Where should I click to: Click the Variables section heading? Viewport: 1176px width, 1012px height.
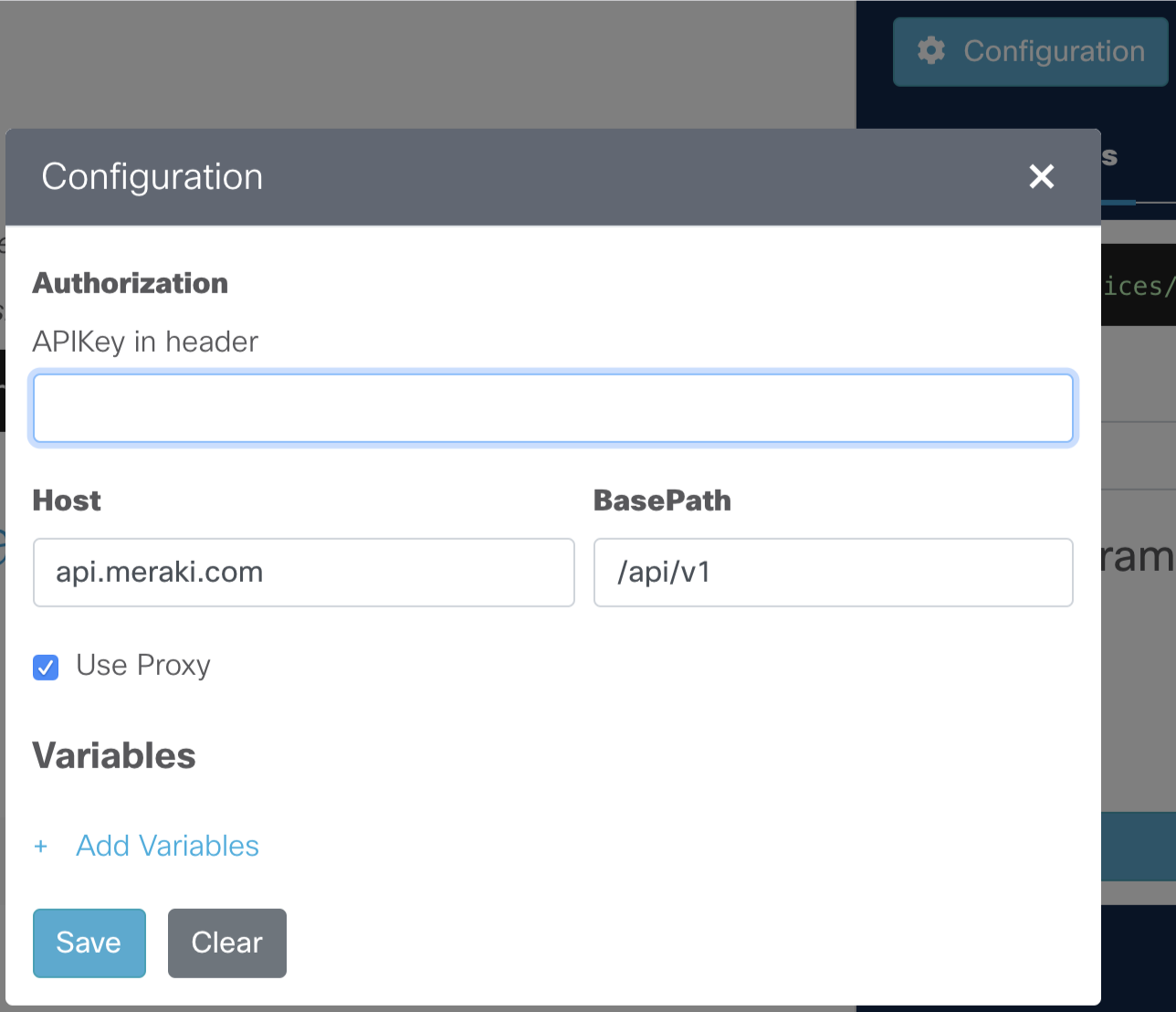coord(114,755)
